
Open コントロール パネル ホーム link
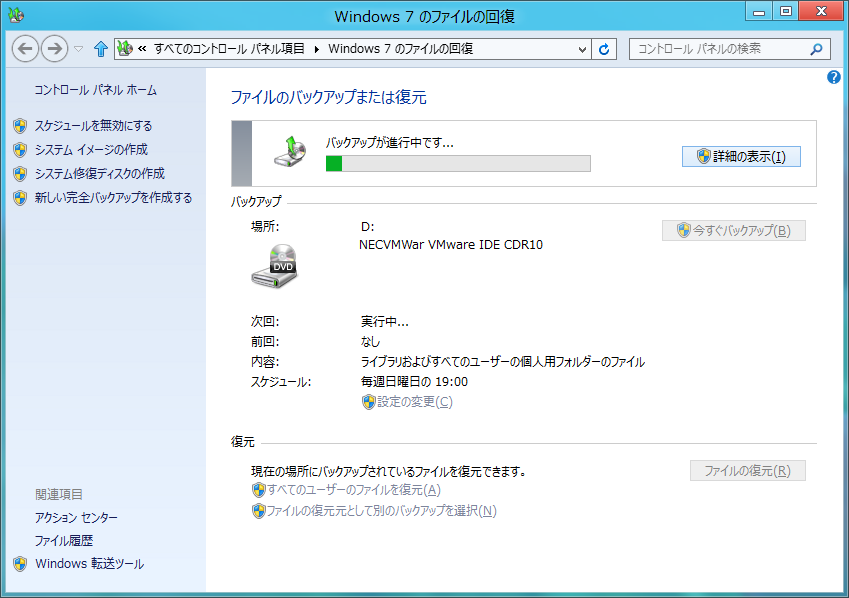click(x=95, y=90)
